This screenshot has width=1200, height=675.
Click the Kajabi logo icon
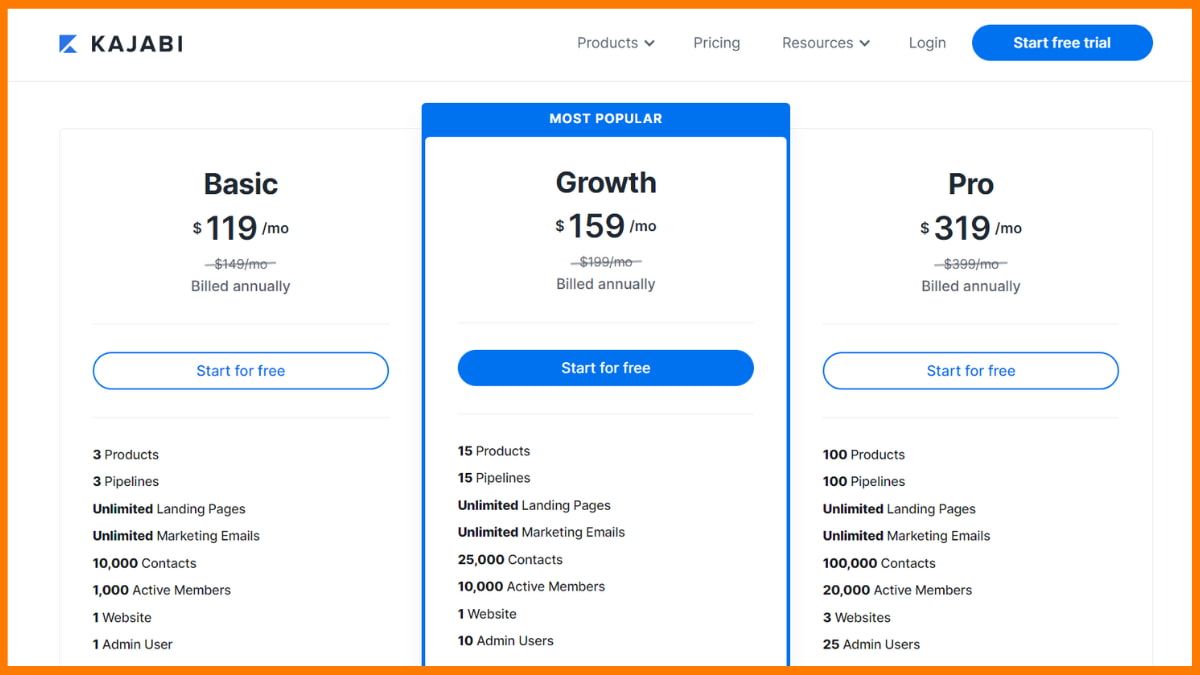[68, 43]
